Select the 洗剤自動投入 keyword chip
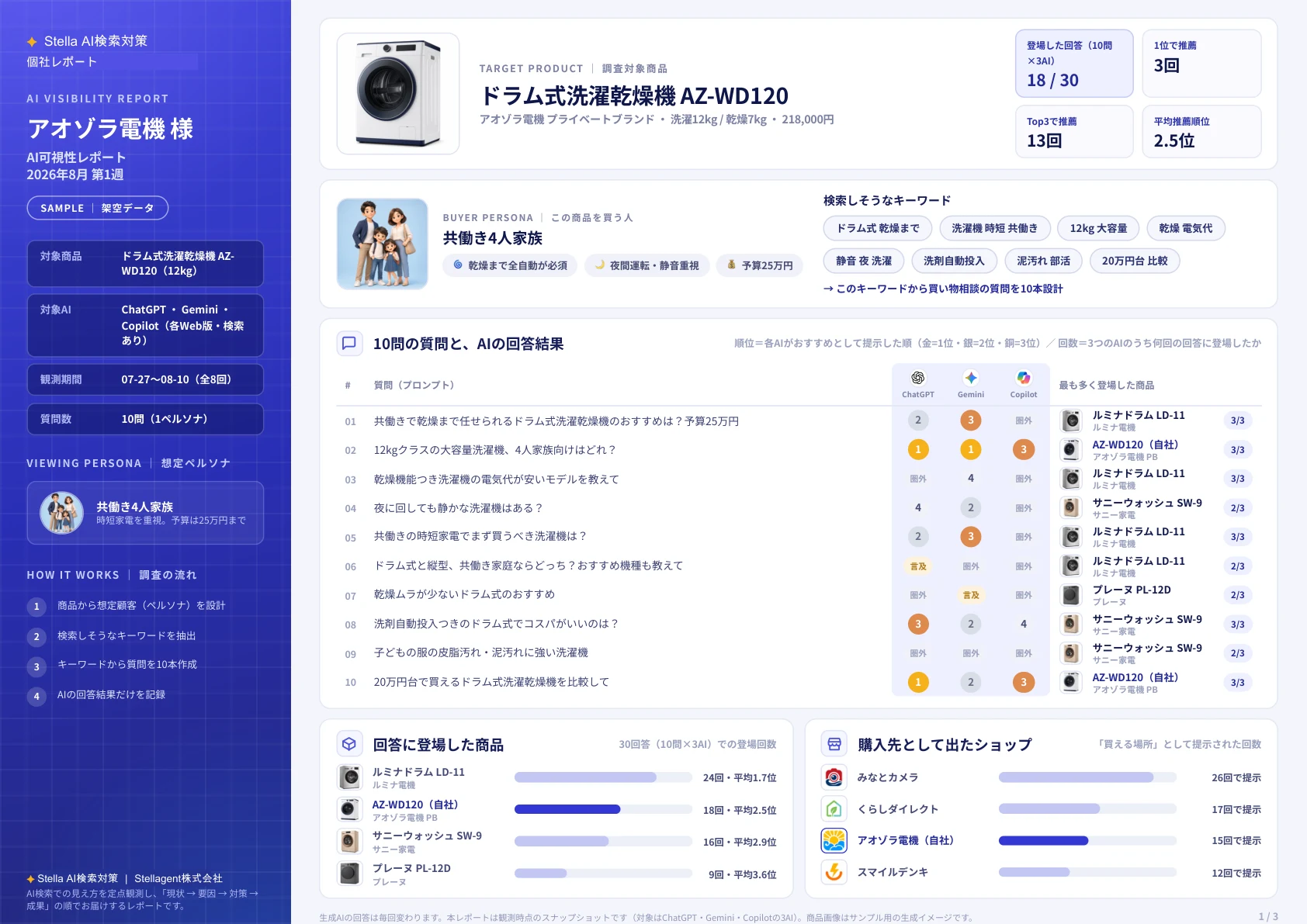 954,261
